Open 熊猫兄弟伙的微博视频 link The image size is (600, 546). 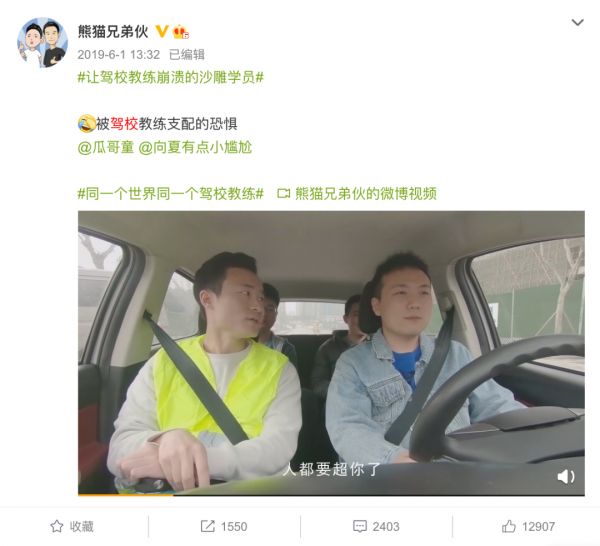coord(366,194)
